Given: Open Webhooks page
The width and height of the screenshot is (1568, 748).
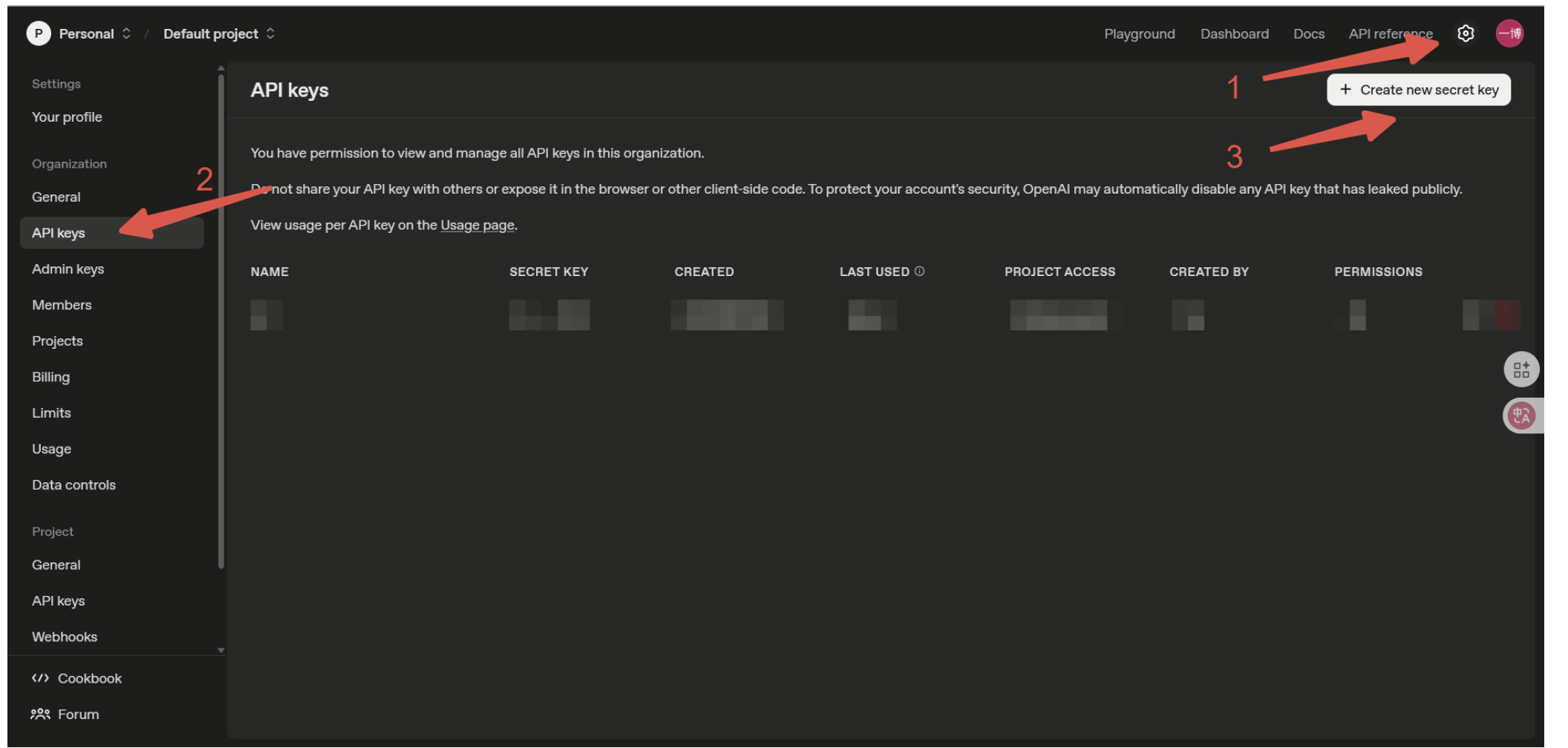Looking at the screenshot, I should pyautogui.click(x=65, y=637).
